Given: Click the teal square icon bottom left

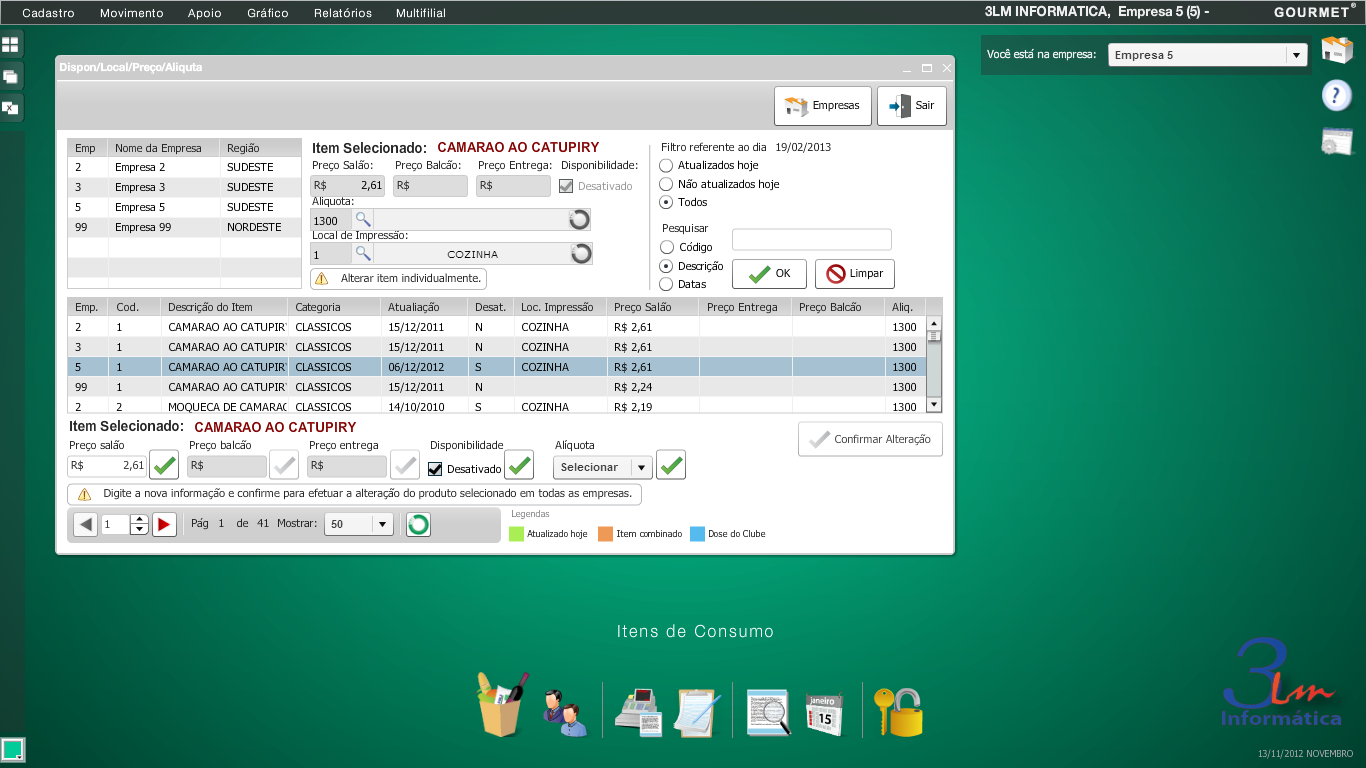Looking at the screenshot, I should (13, 750).
